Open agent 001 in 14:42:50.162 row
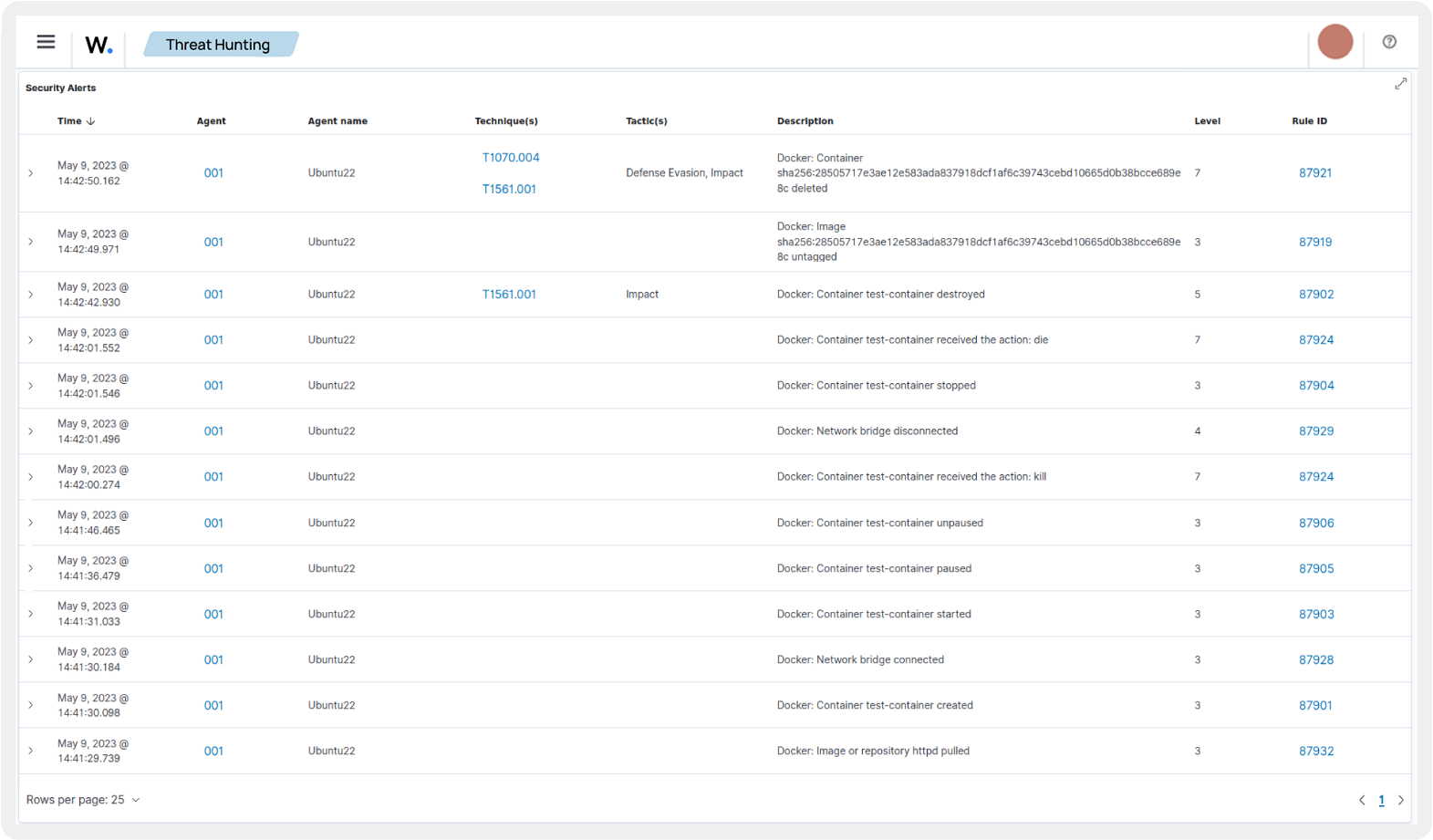Image resolution: width=1433 pixels, height=840 pixels. 213,173
